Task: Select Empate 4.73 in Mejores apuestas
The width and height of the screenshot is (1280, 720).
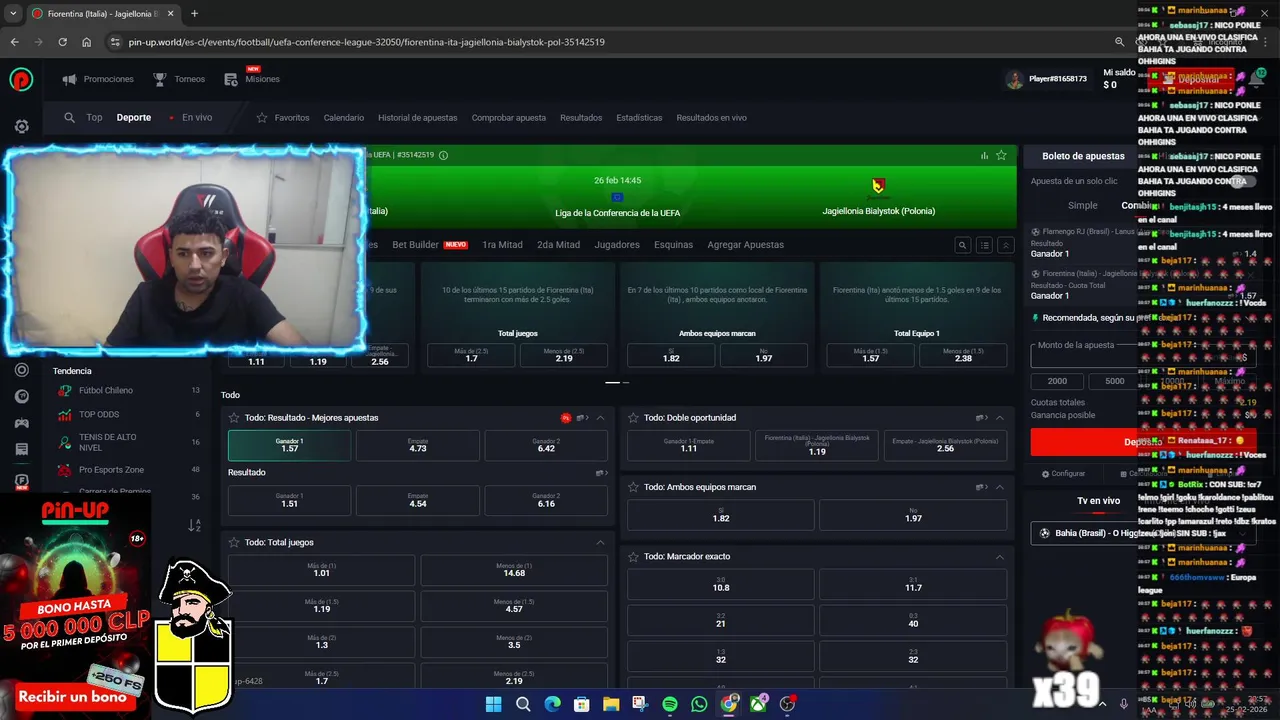Action: [418, 445]
